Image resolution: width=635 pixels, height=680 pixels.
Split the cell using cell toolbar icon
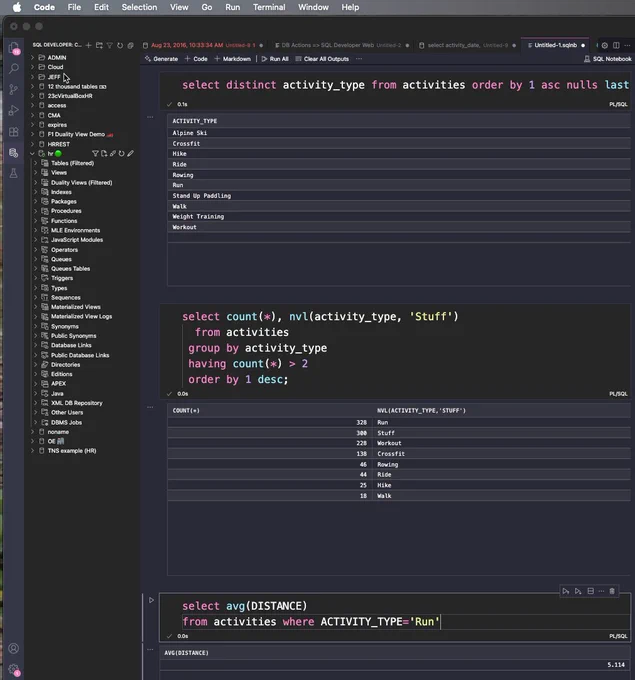tap(590, 591)
